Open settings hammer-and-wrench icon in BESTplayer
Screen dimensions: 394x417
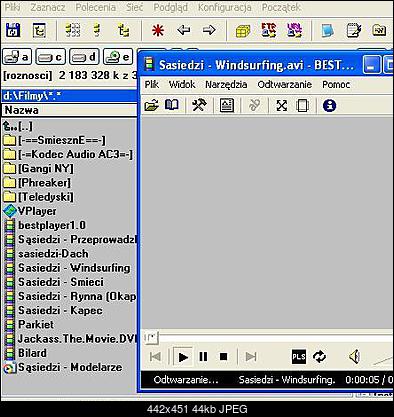199,106
